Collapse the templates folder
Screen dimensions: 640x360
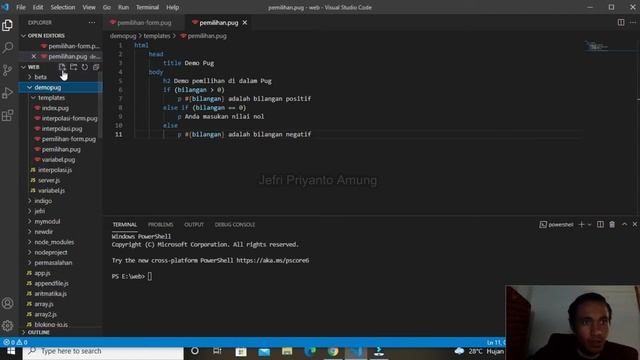point(51,98)
